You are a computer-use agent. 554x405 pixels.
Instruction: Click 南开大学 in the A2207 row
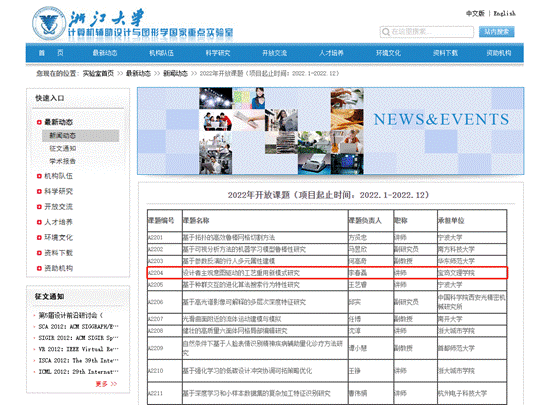tap(450, 319)
